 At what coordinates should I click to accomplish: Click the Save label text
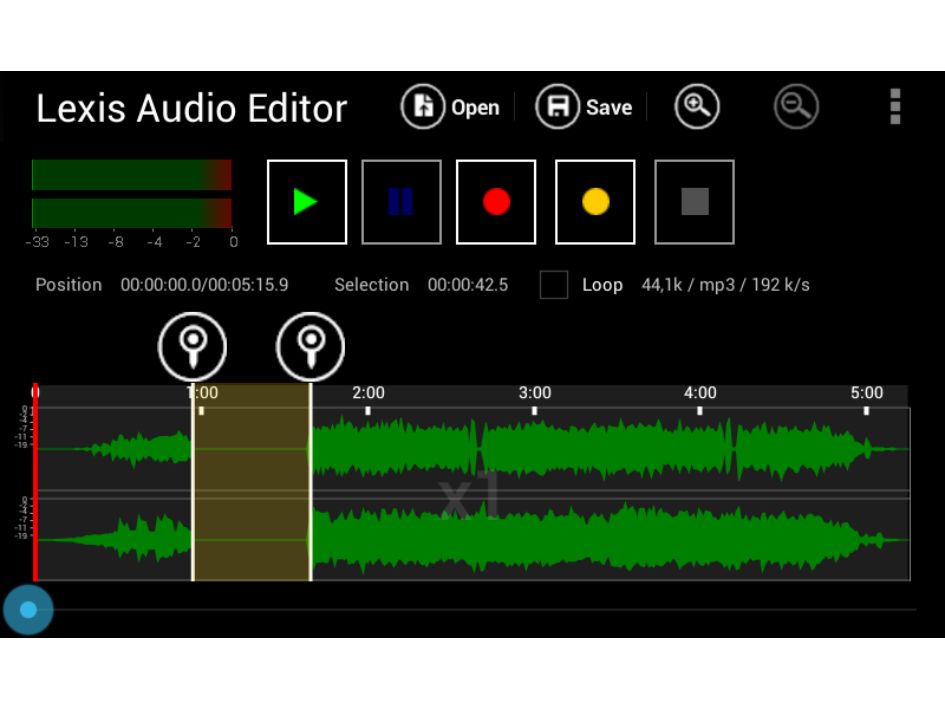pyautogui.click(x=609, y=107)
